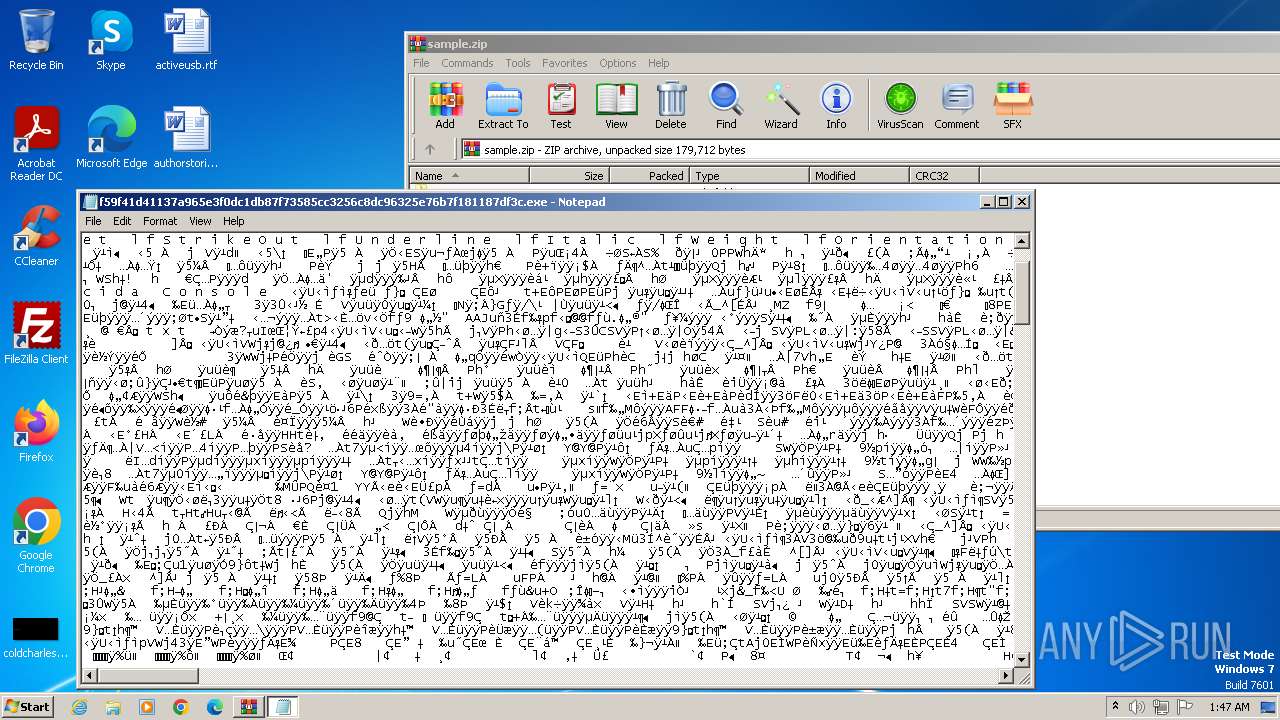
Task: Click the up one level arrow in WinRAR
Action: click(430, 150)
